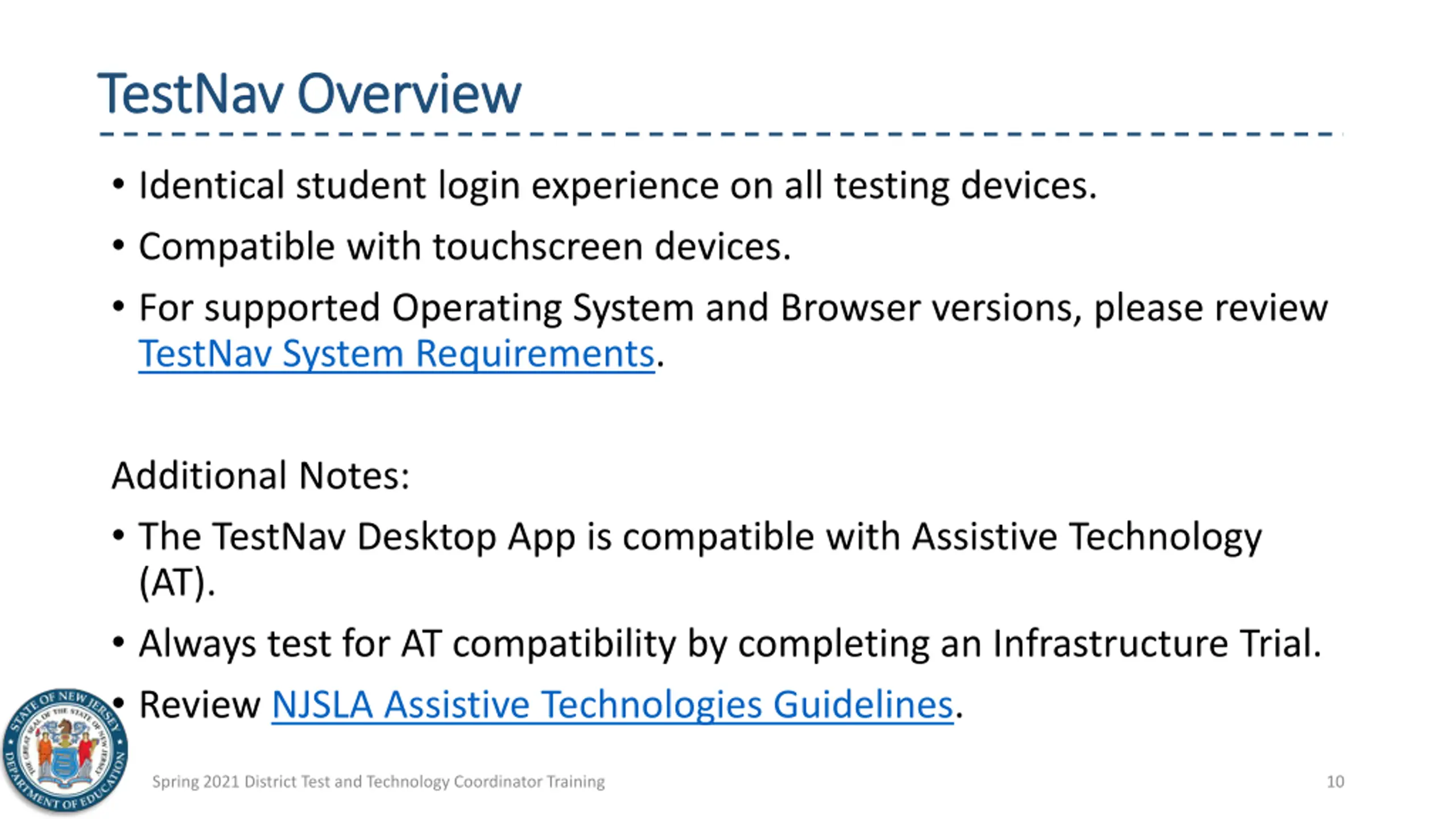Click the bullet dot before Identical
This screenshot has height=819, width=1456.
118,184
